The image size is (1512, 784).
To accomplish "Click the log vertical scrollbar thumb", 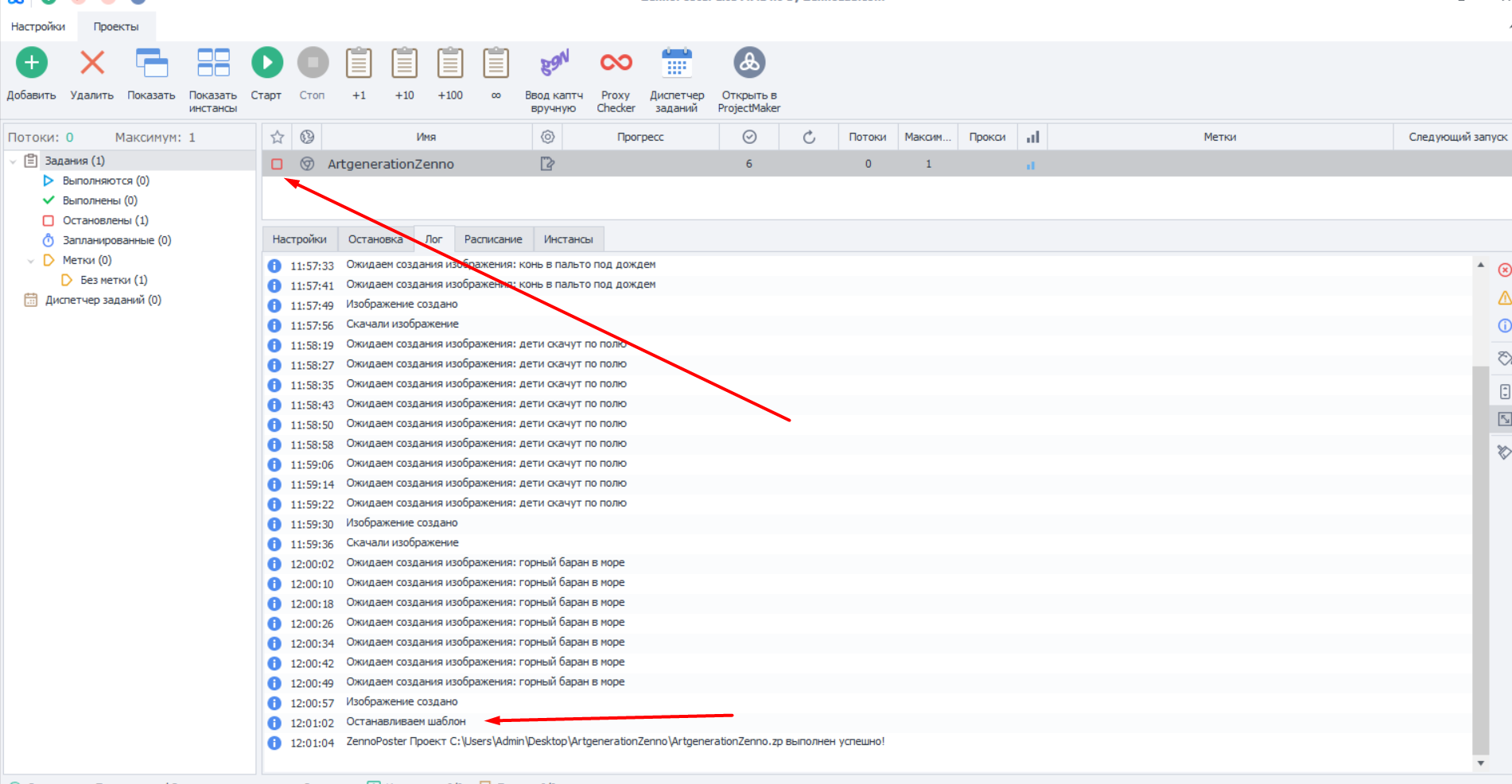I will (x=1480, y=559).
